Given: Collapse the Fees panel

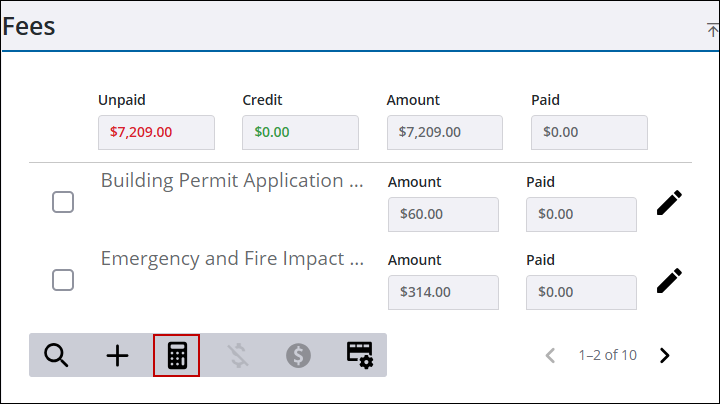Looking at the screenshot, I should click(x=712, y=30).
